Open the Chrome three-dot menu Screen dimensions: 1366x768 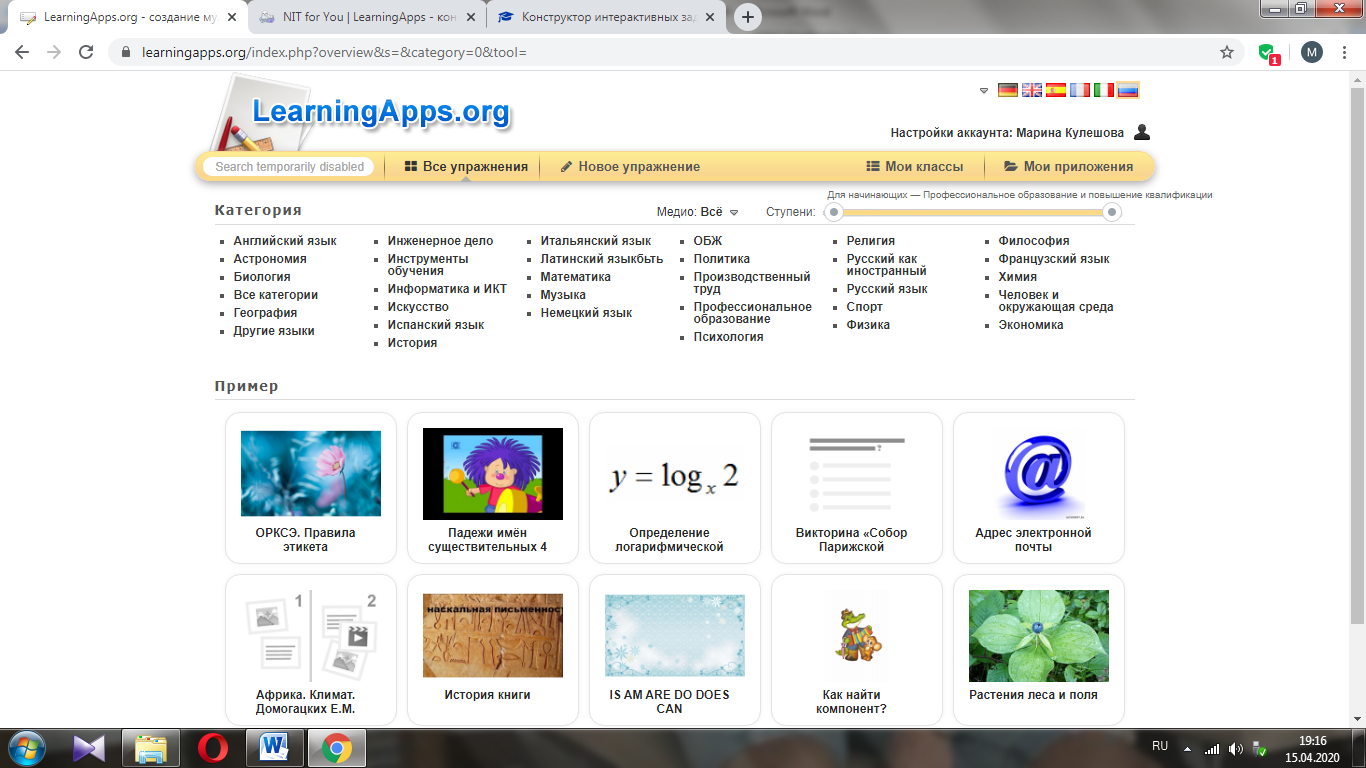pos(1345,52)
